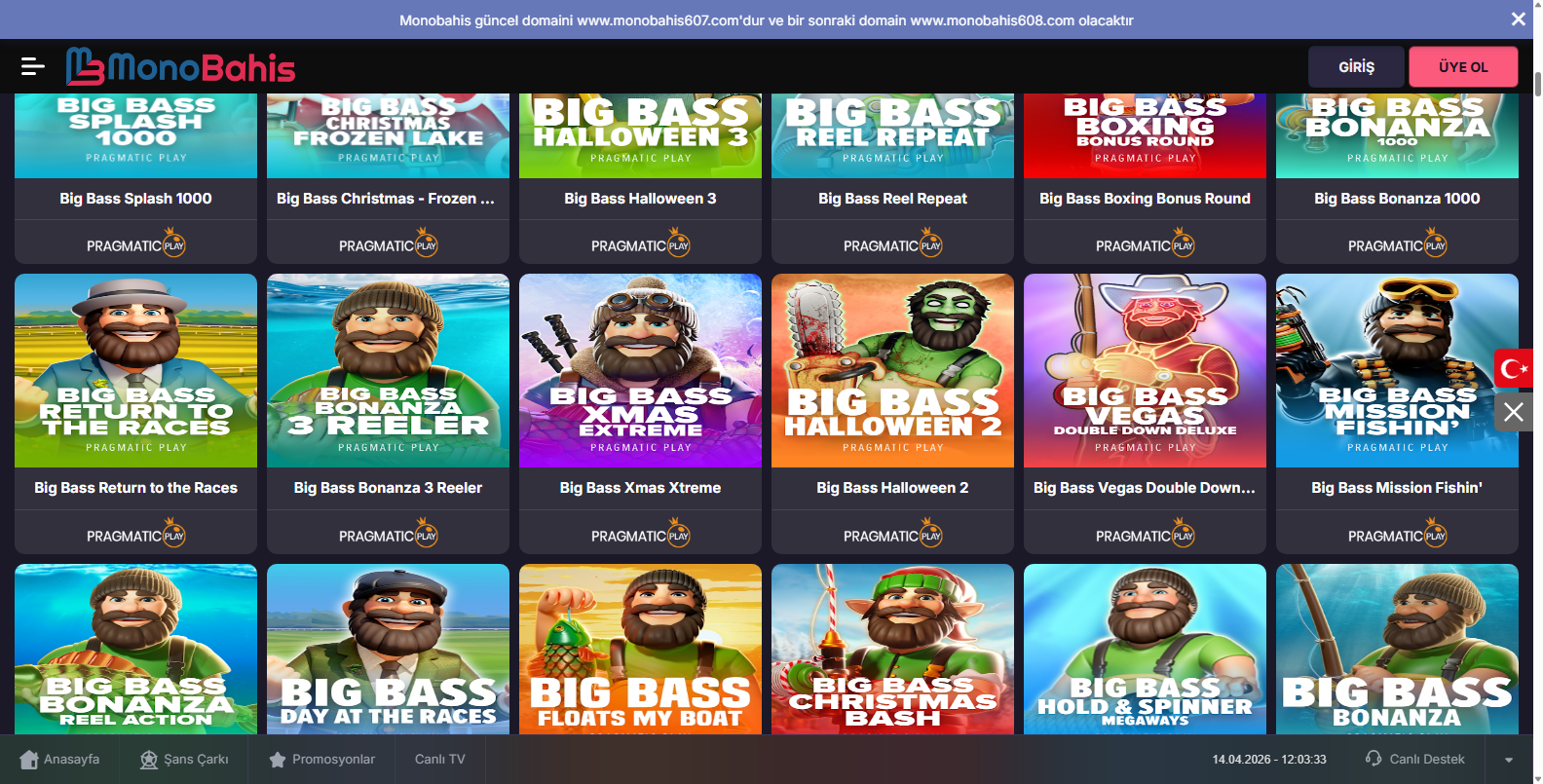Click the Big Bass Xmas Xtreme title

pyautogui.click(x=640, y=488)
